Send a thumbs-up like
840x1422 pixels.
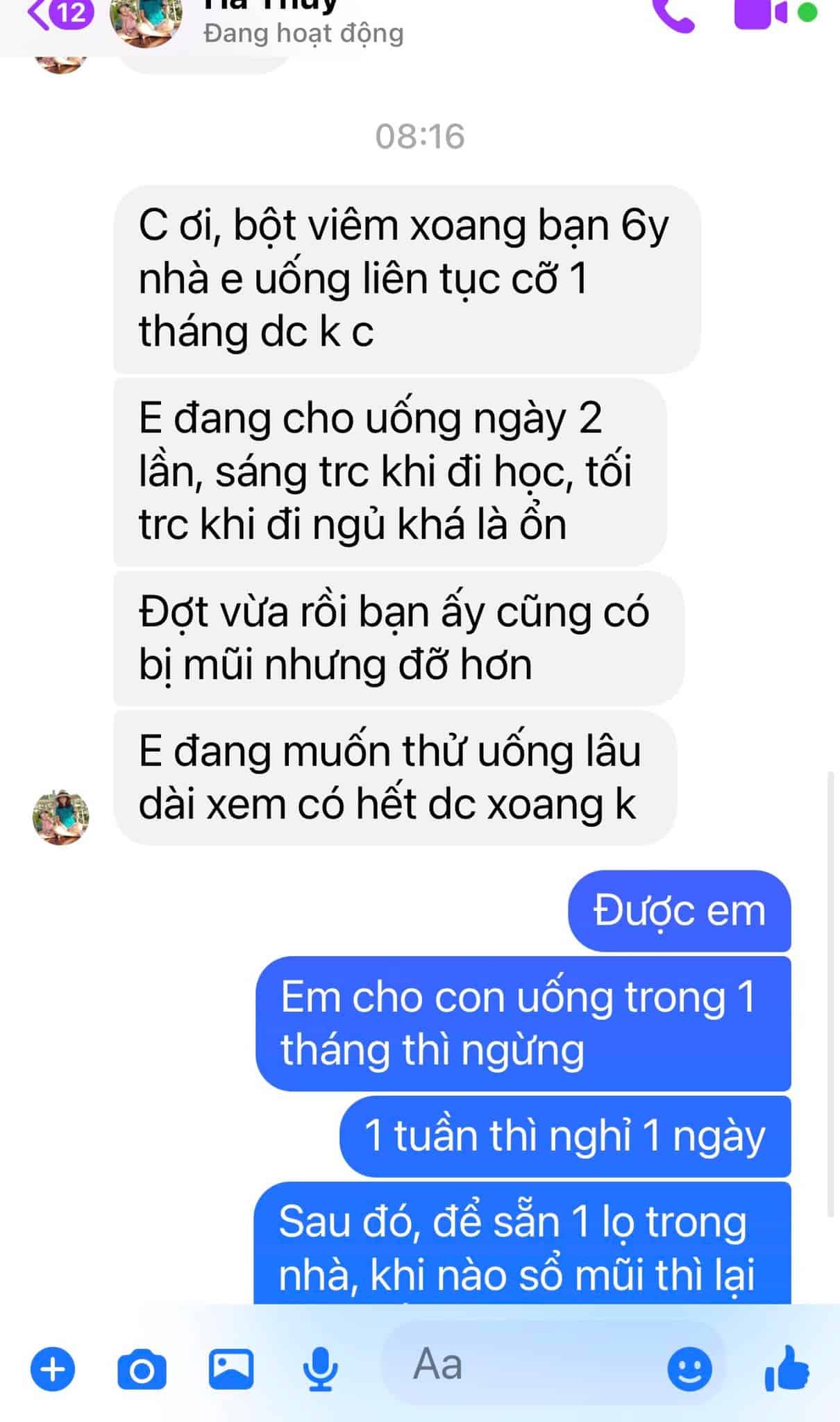(787, 1368)
